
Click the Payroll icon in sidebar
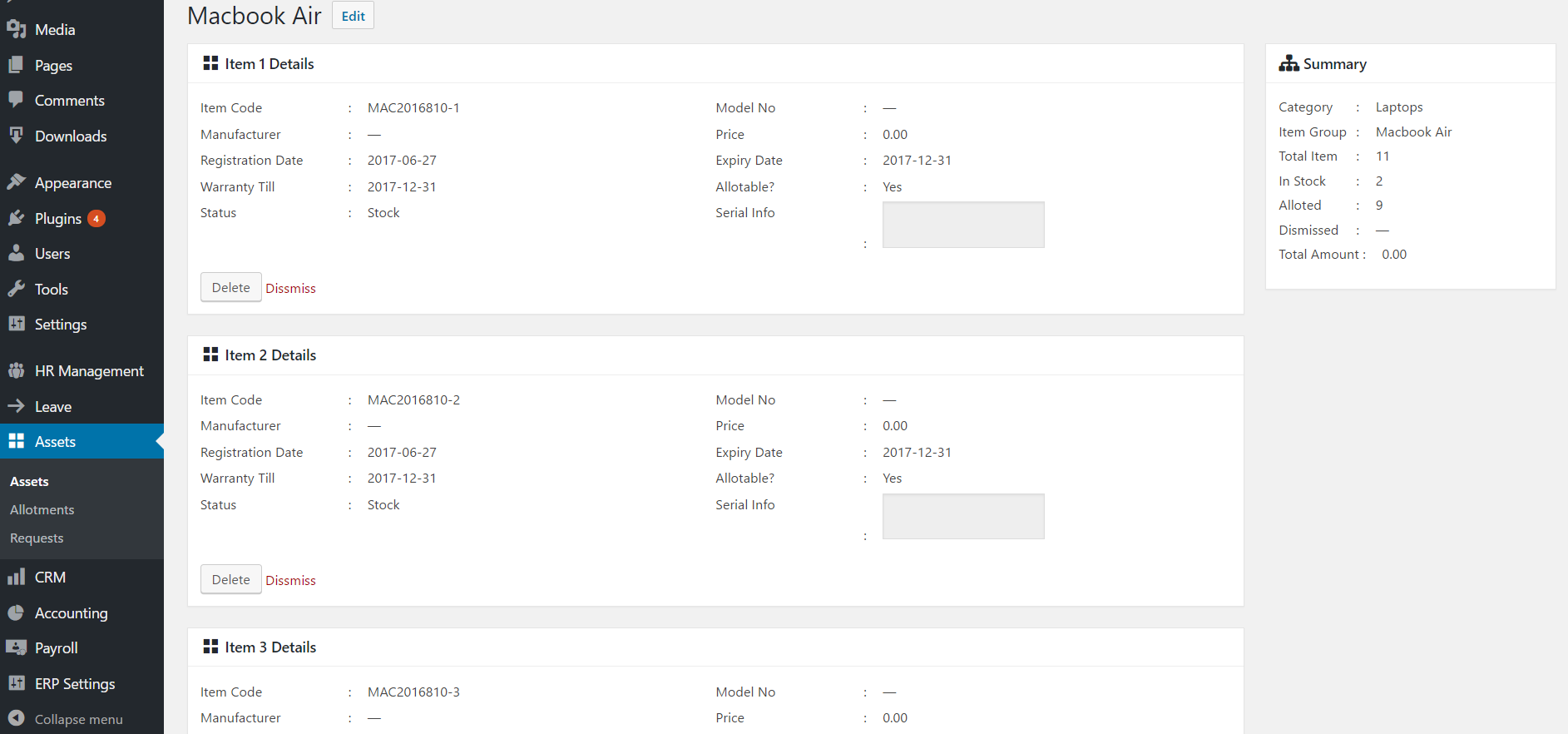coord(16,647)
